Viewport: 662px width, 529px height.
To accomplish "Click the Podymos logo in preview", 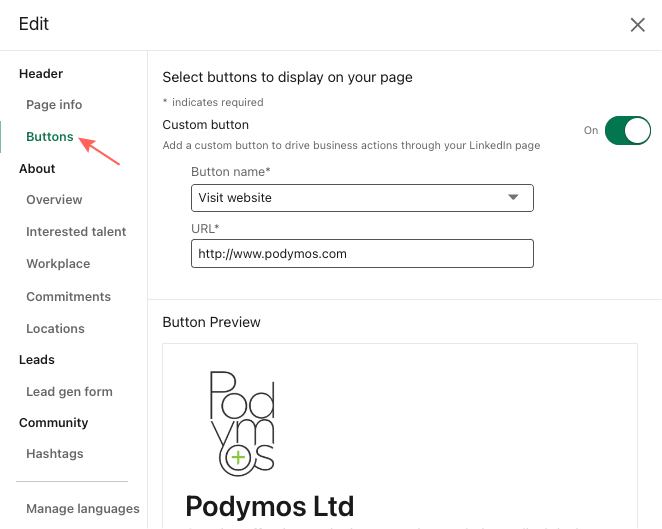I will 242,421.
